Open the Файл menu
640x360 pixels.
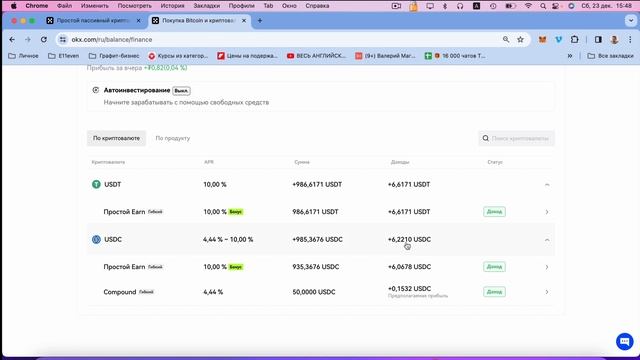point(64,6)
